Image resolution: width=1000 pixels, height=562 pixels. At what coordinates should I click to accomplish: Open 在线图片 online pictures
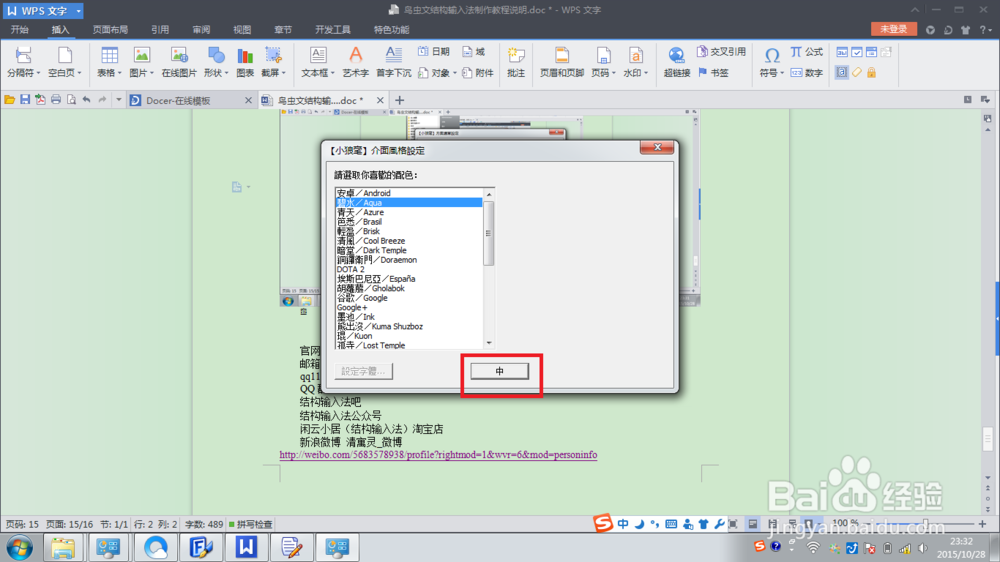pyautogui.click(x=179, y=62)
